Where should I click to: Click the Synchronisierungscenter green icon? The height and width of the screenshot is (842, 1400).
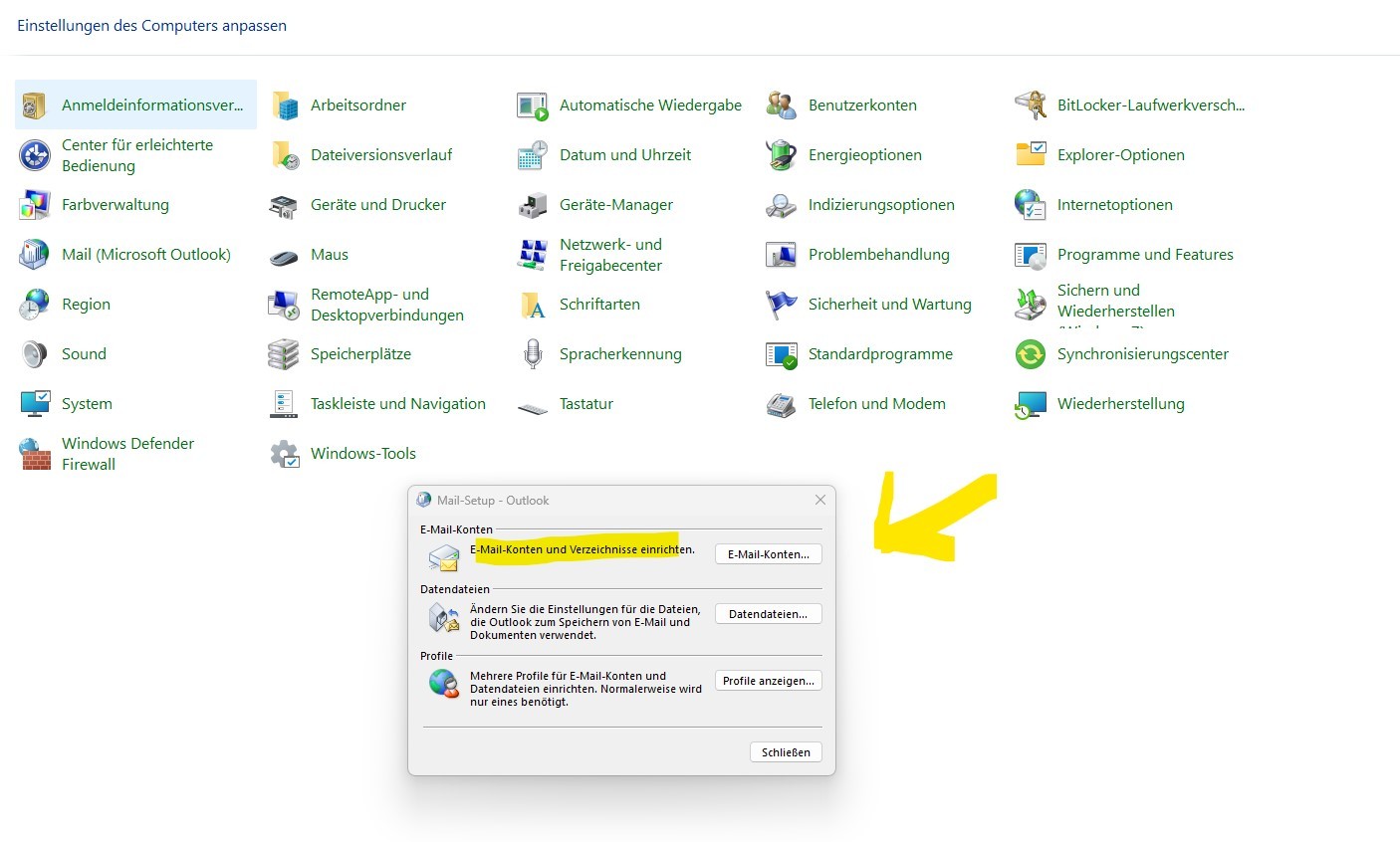(1030, 354)
